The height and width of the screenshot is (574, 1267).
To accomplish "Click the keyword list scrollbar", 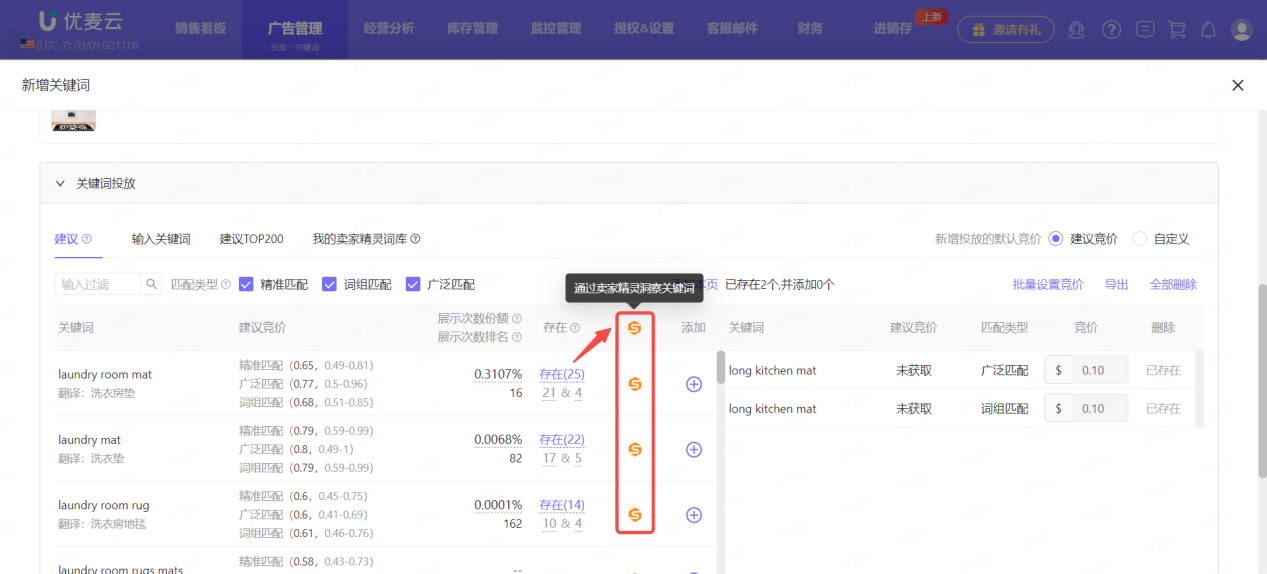I will tap(721, 367).
